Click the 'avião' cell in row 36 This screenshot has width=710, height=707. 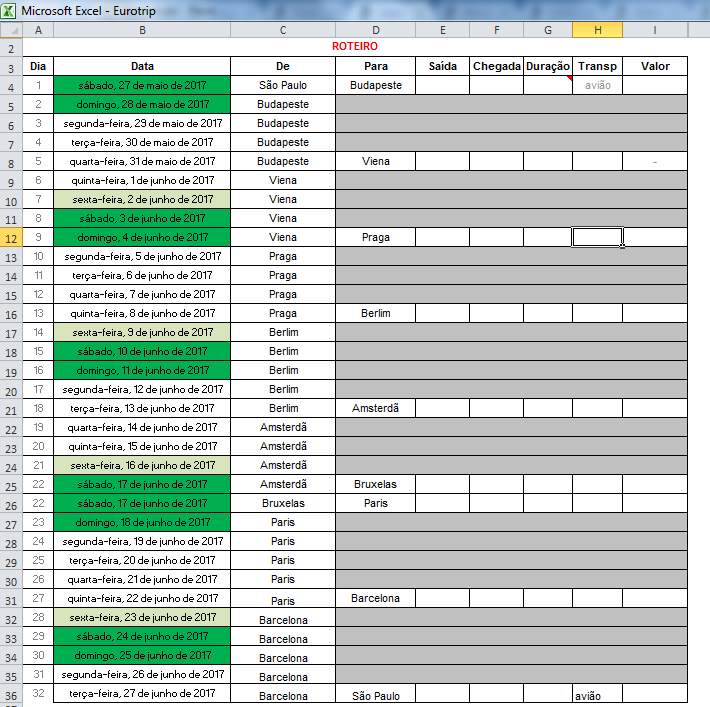[598, 694]
